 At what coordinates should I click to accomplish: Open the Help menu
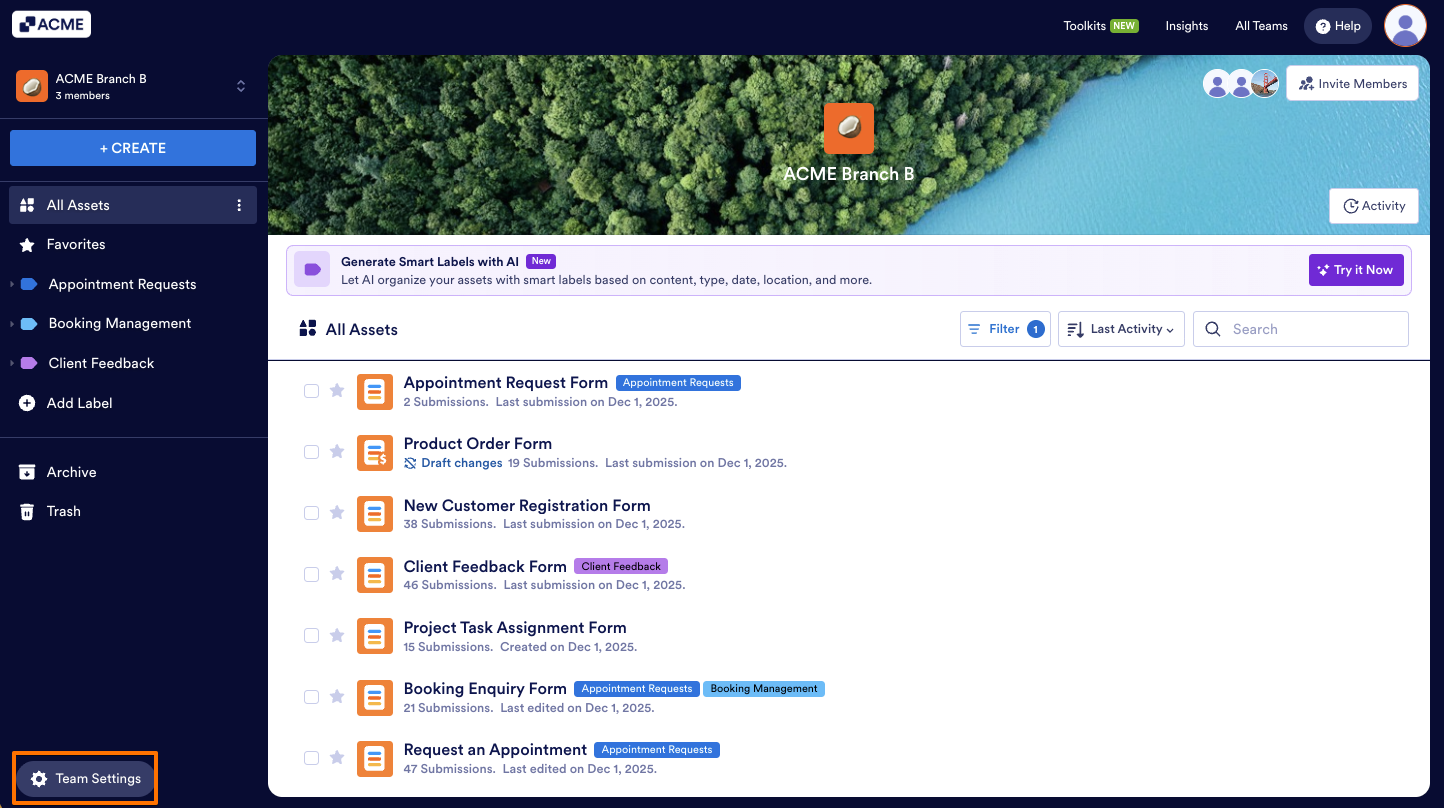[1338, 26]
